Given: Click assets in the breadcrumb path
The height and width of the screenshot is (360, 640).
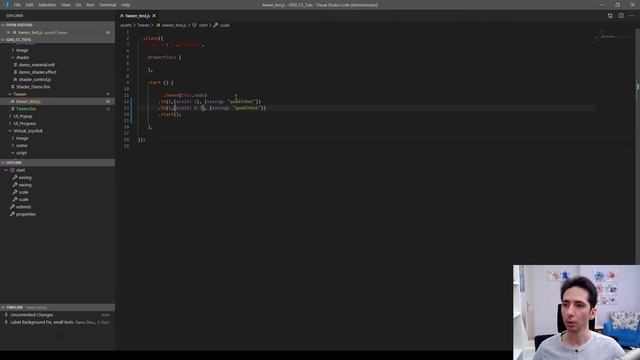Looking at the screenshot, I should pos(126,25).
